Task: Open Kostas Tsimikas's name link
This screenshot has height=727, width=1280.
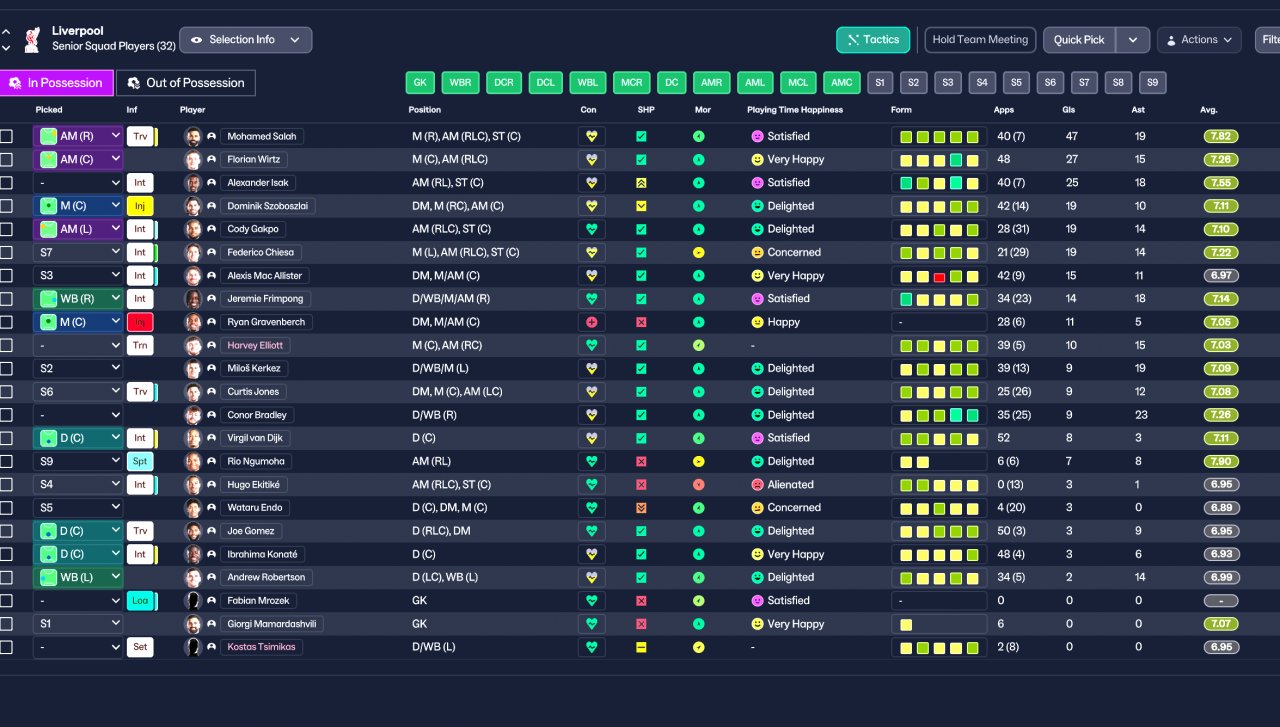Action: coord(261,647)
